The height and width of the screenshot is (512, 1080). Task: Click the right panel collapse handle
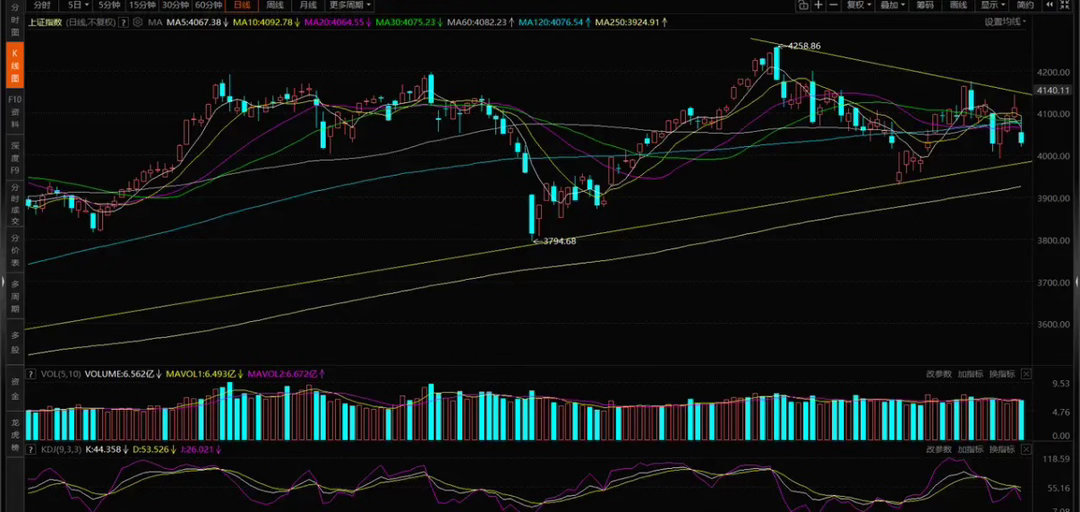[x=1077, y=283]
